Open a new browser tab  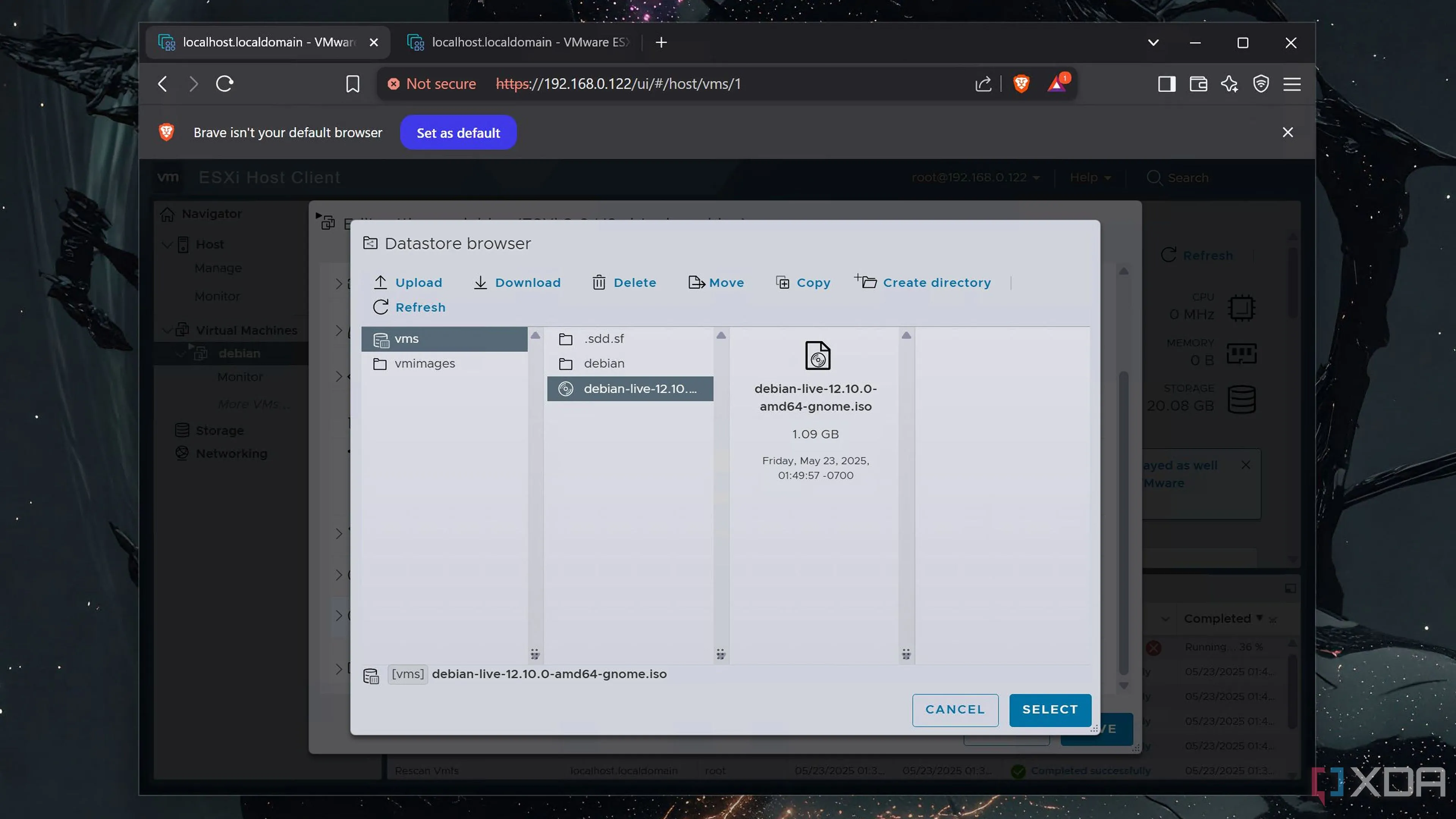pyautogui.click(x=661, y=42)
